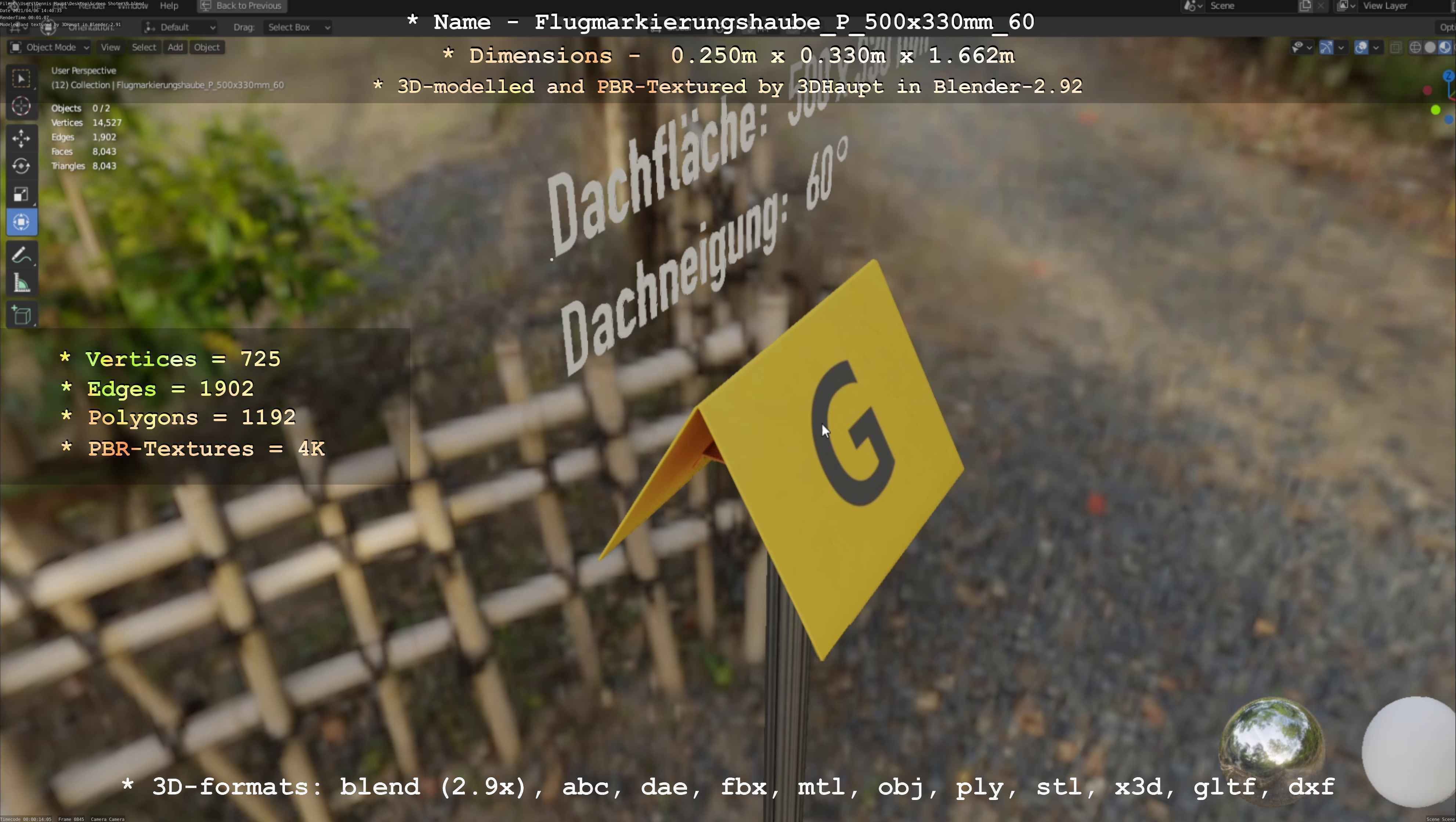Click the green Y axis gizmo dot
This screenshot has width=1456, height=822.
tap(1436, 110)
